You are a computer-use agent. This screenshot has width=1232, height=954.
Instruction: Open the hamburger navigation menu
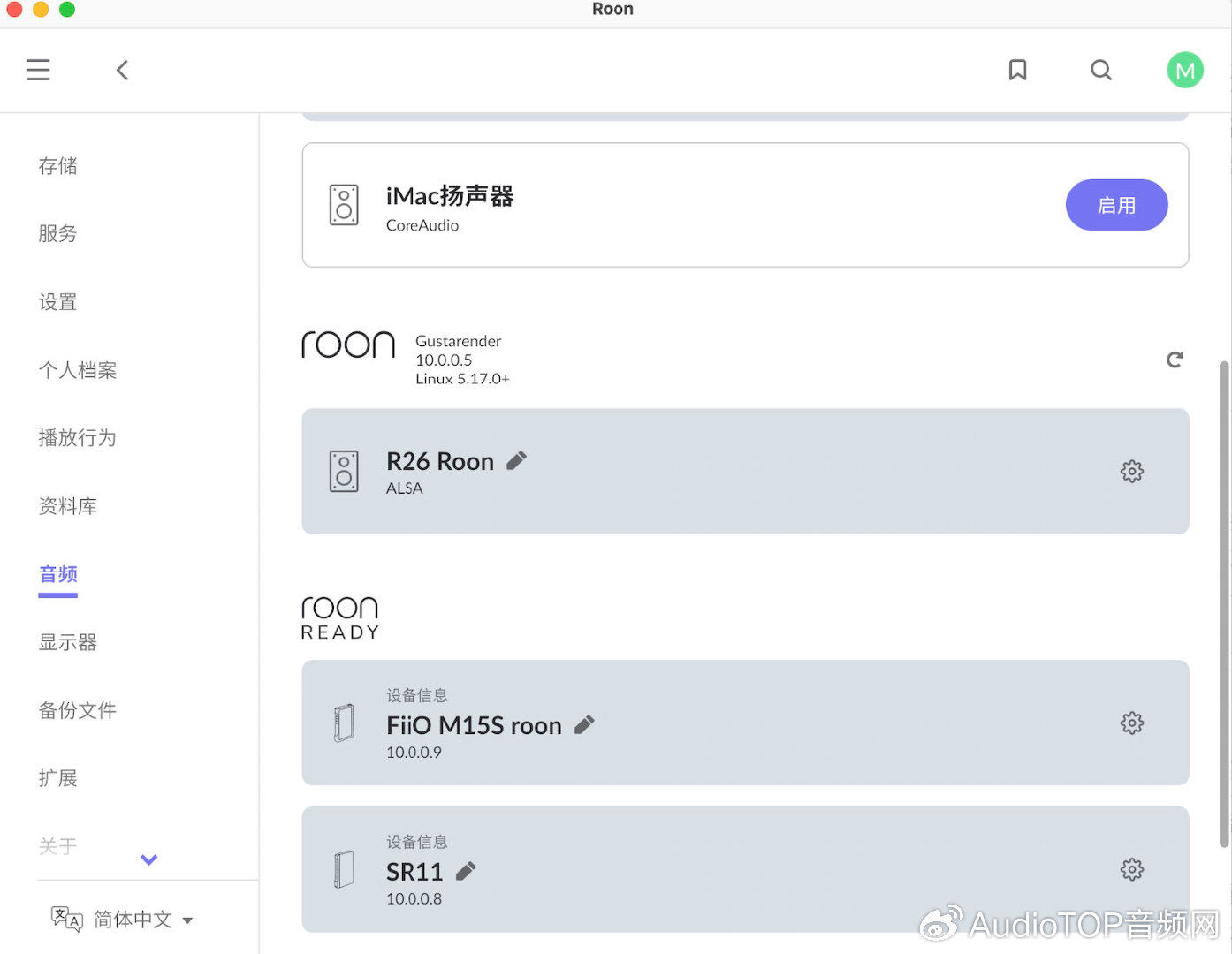(x=38, y=70)
